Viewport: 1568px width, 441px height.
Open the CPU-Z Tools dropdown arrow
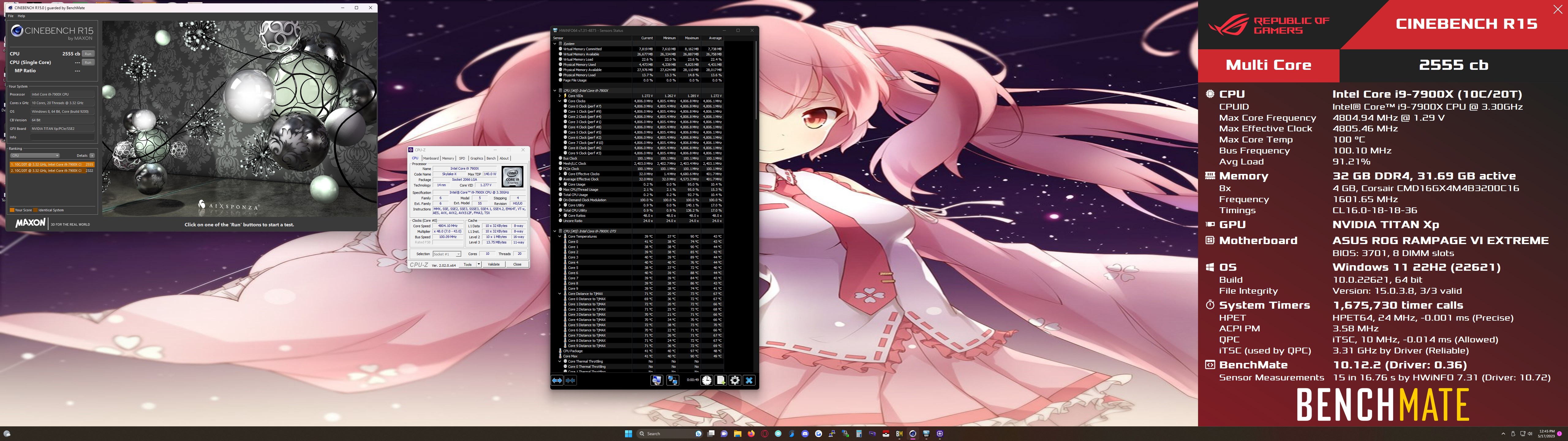(479, 264)
